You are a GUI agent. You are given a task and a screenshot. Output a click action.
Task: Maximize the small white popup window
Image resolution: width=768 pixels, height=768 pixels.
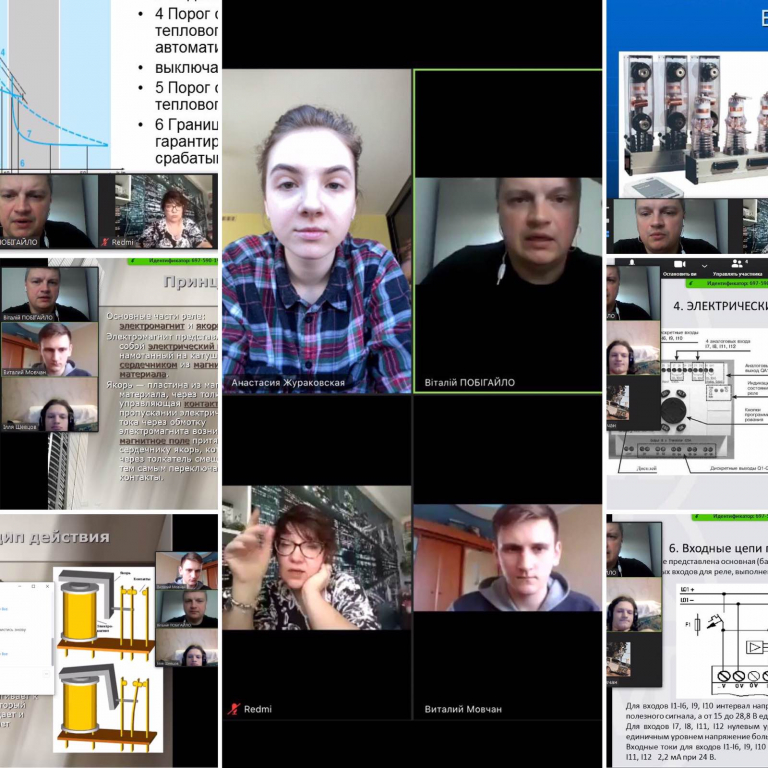pyautogui.click(x=33, y=586)
